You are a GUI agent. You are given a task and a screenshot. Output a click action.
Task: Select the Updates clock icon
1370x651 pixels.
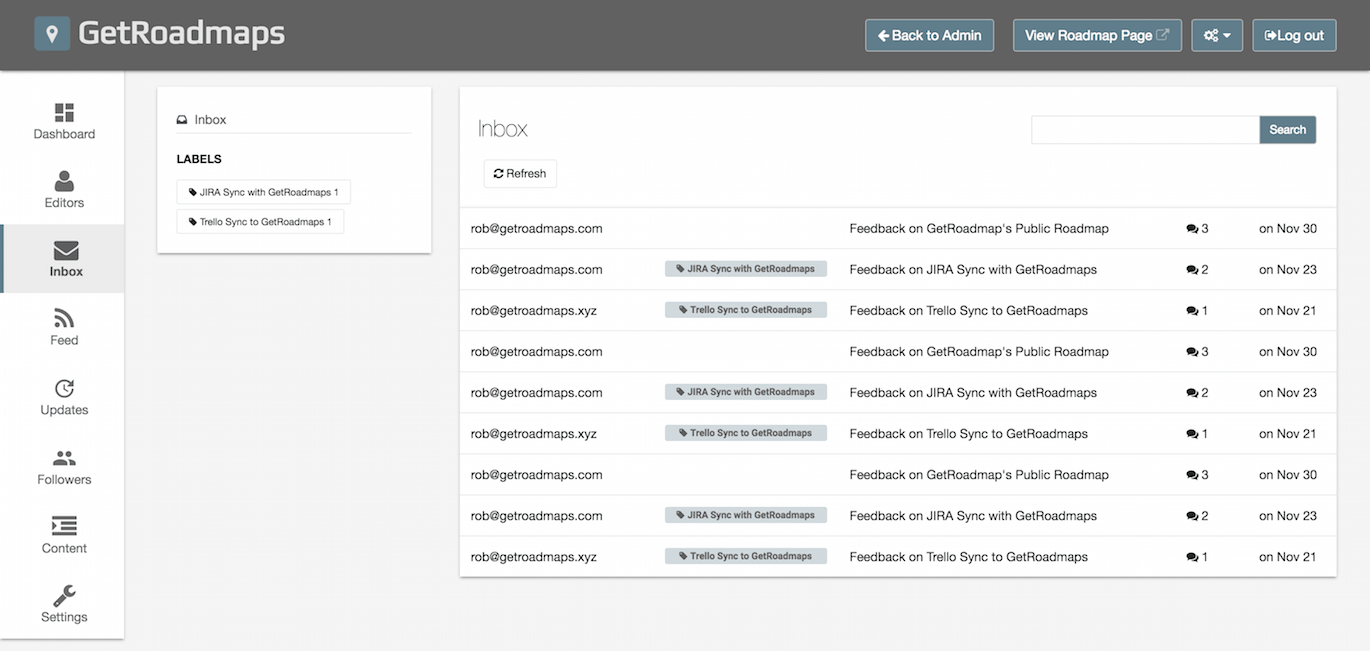tap(64, 388)
